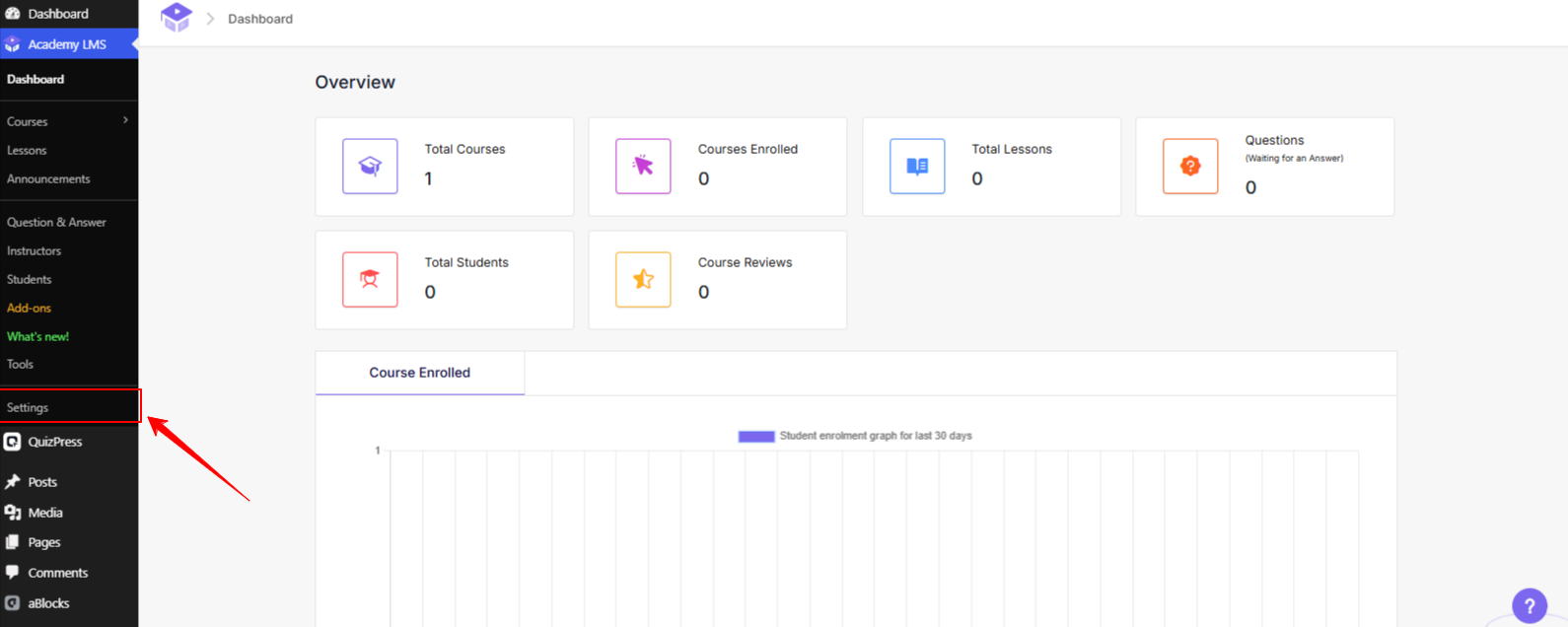Open the Announcements menu item
Screen dimensions: 1568x627
pyautogui.click(x=48, y=179)
